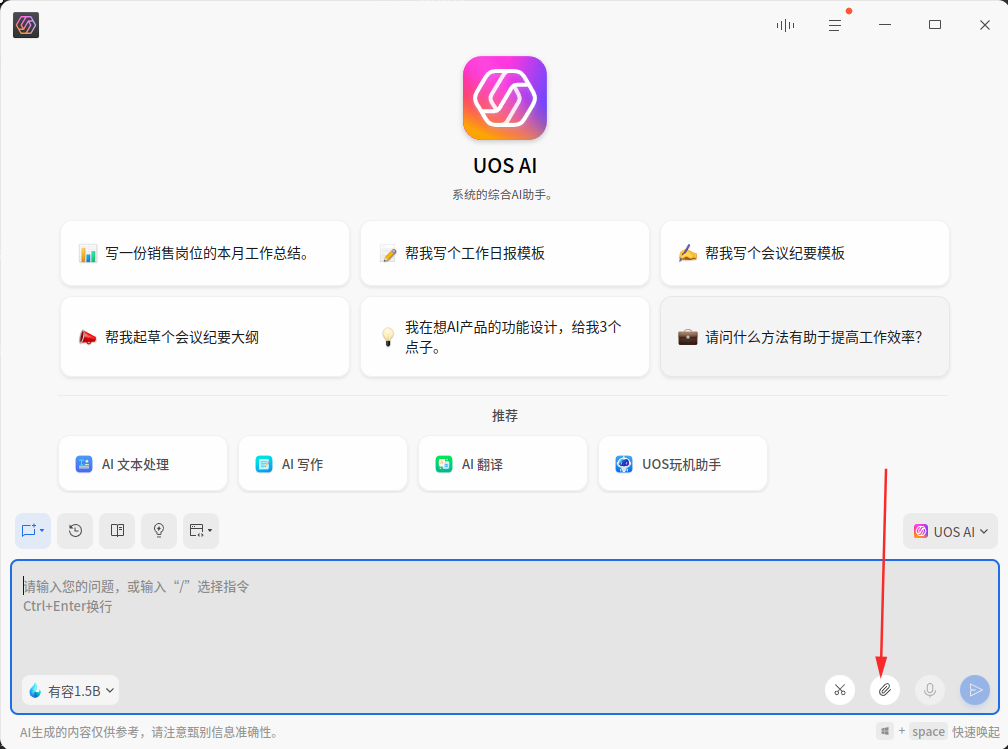Click the AI 文本处理 blue icon
Image resolution: width=1008 pixels, height=749 pixels.
coord(84,464)
